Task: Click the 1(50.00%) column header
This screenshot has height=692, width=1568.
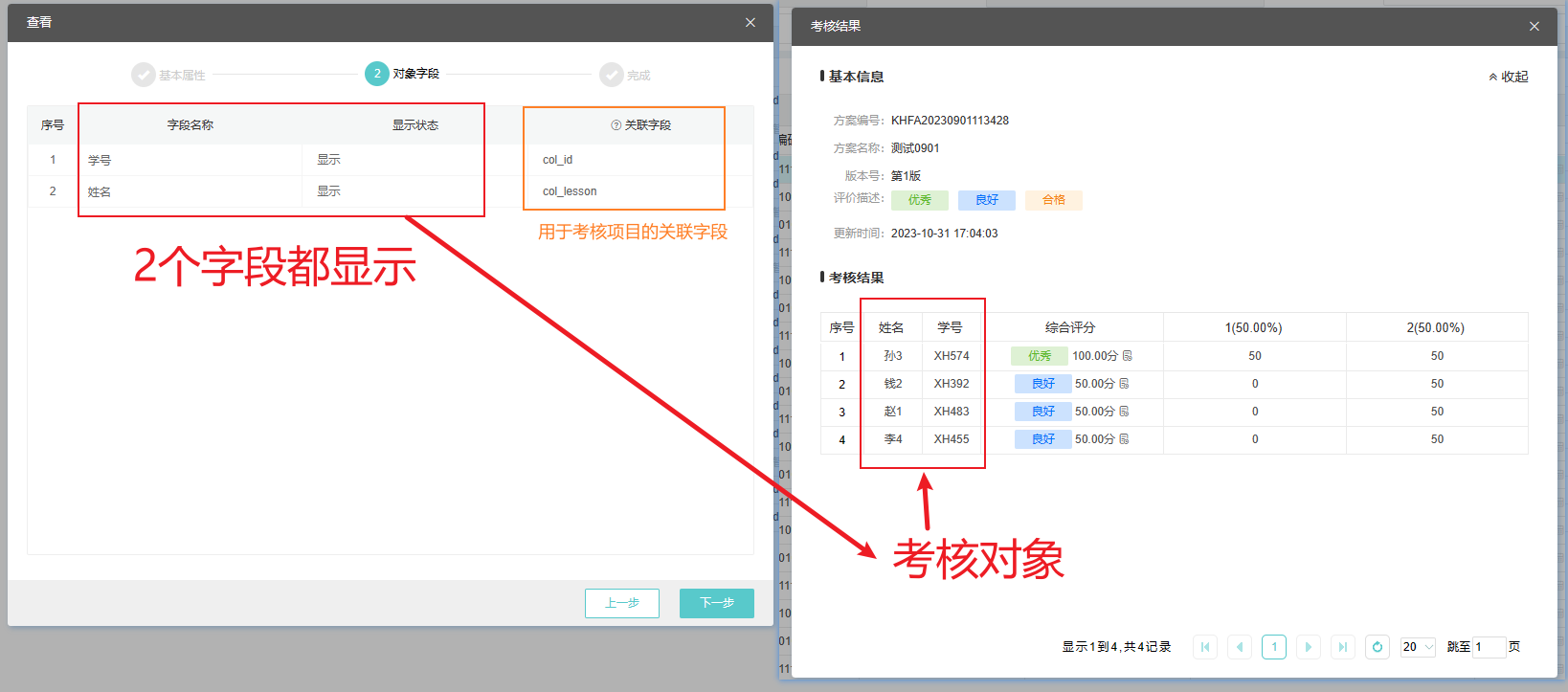Action: point(1254,327)
